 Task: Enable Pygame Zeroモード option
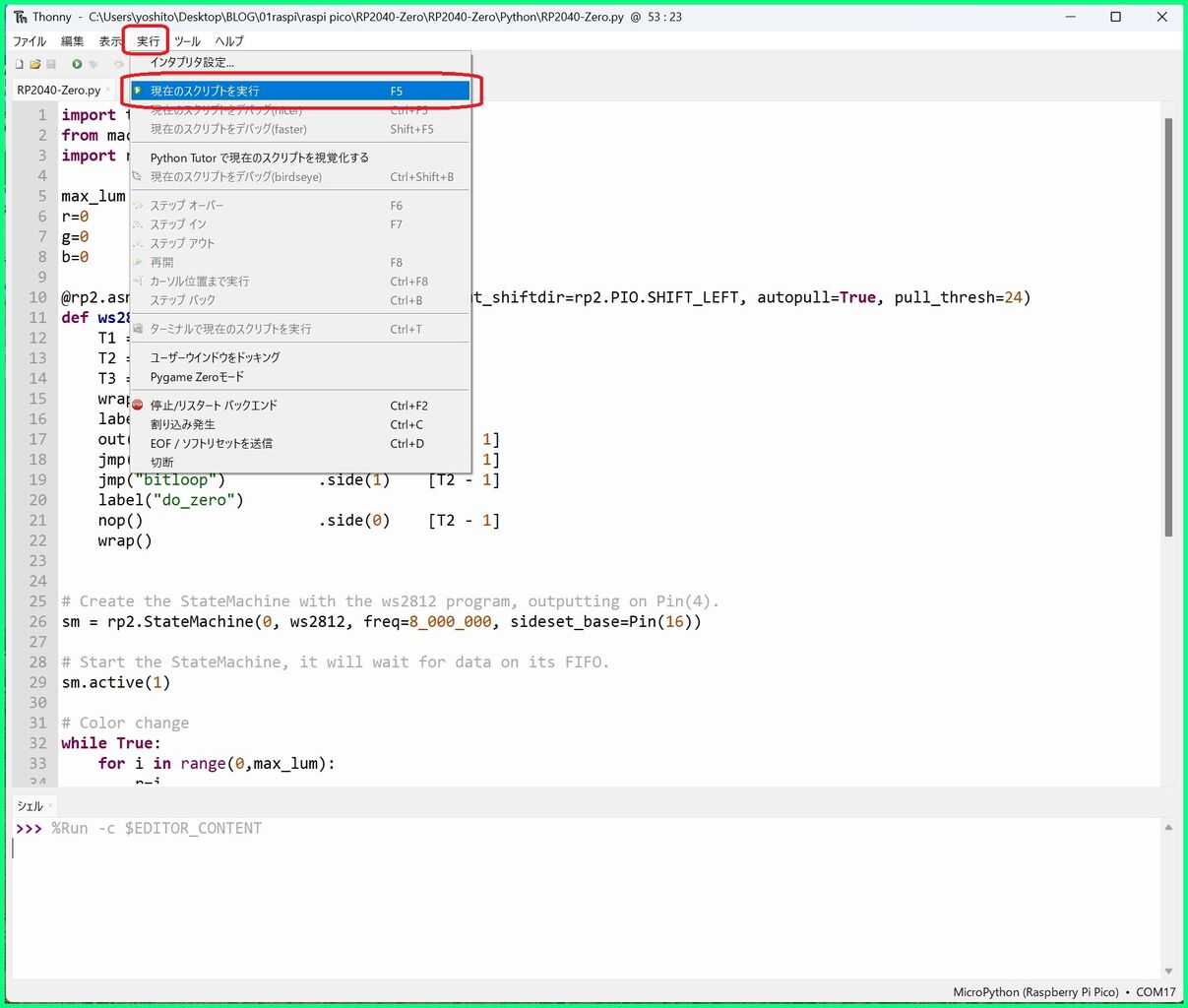click(x=301, y=377)
